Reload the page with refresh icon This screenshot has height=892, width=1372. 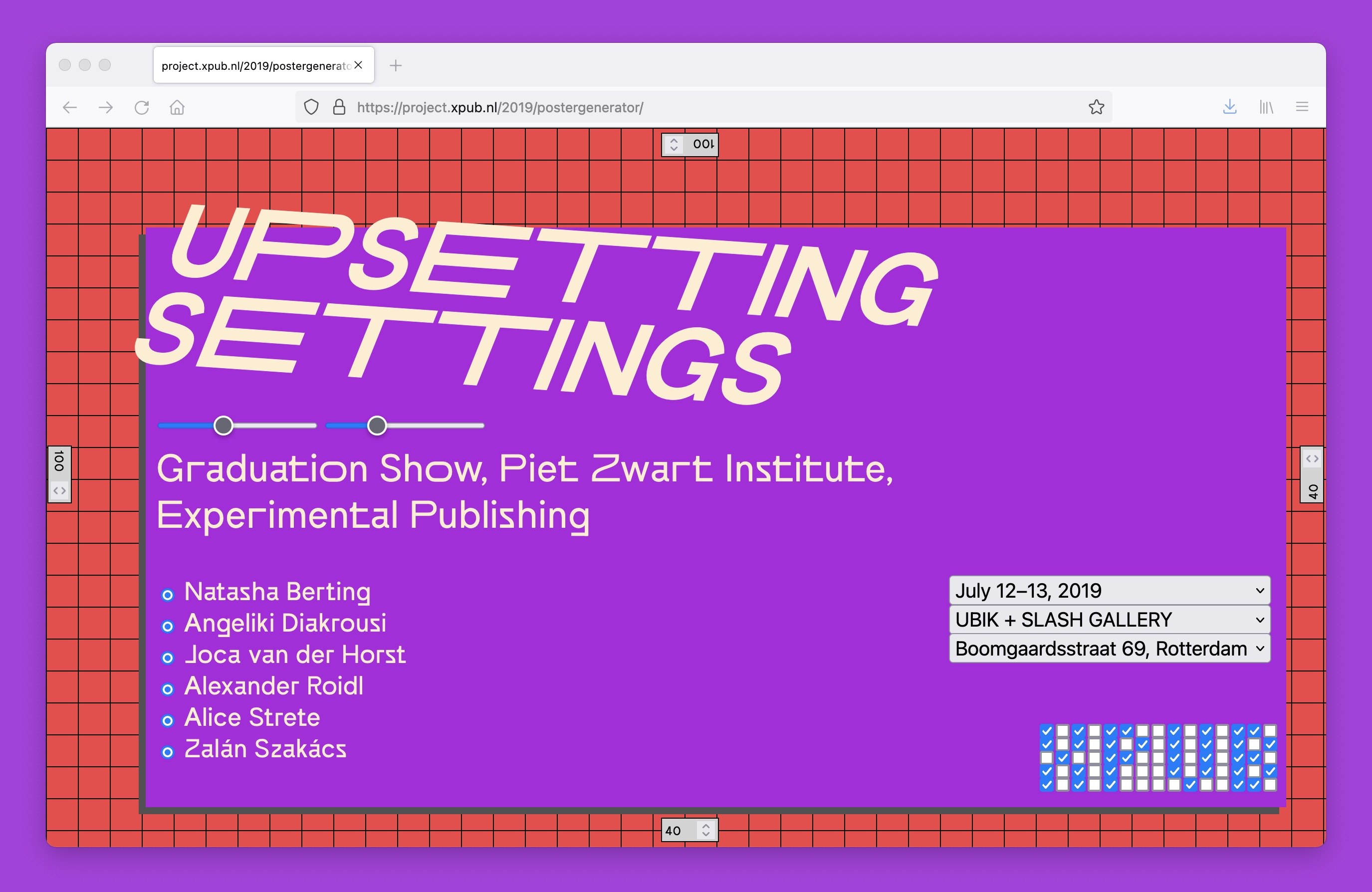click(x=141, y=107)
